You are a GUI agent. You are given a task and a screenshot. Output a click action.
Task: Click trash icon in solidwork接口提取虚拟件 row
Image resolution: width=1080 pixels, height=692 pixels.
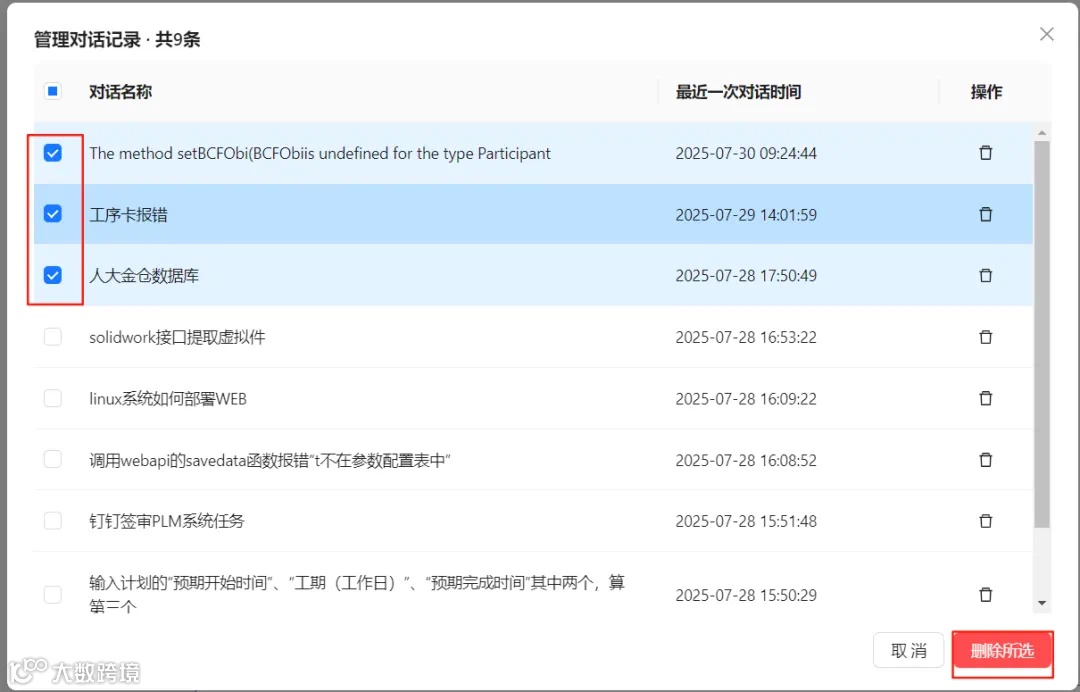coord(986,337)
